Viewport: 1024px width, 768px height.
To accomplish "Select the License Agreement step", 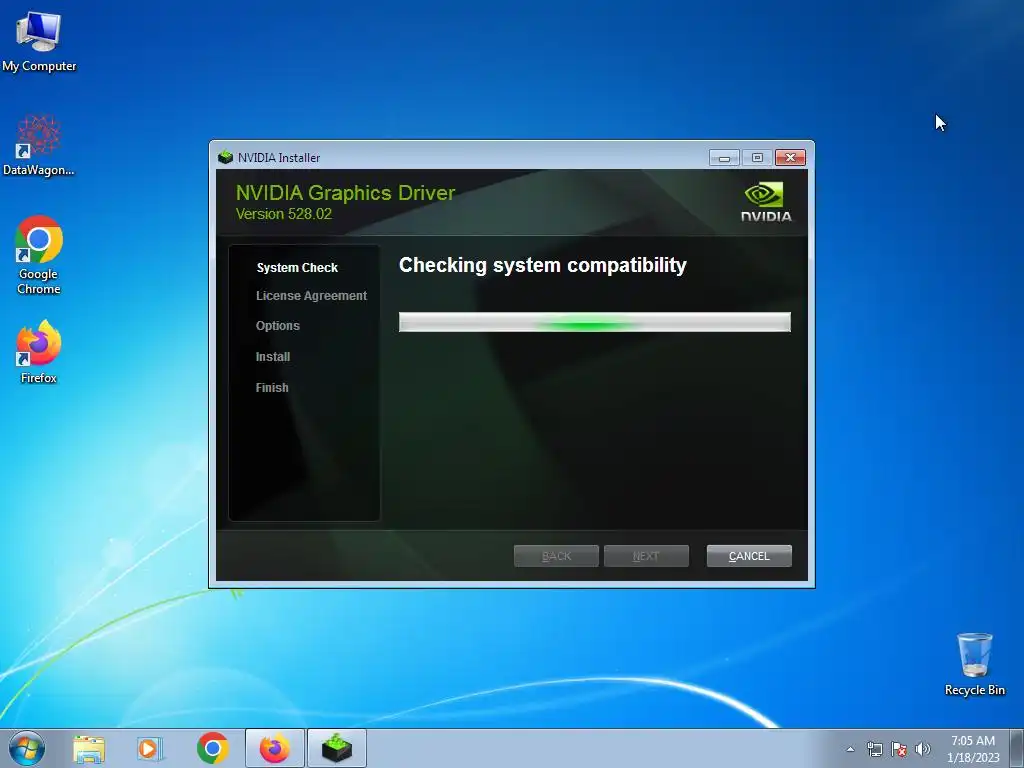I will click(x=312, y=296).
